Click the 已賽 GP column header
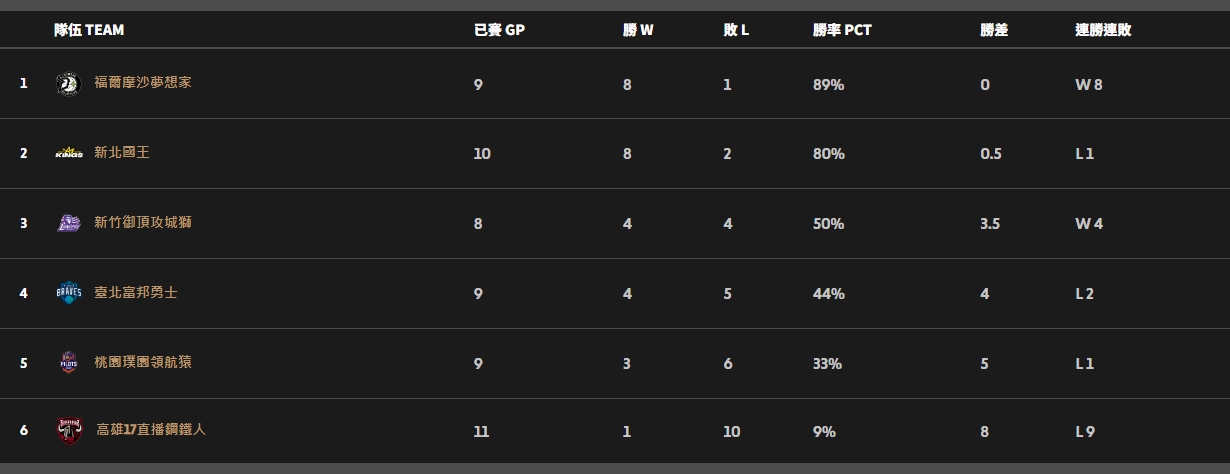 499,30
